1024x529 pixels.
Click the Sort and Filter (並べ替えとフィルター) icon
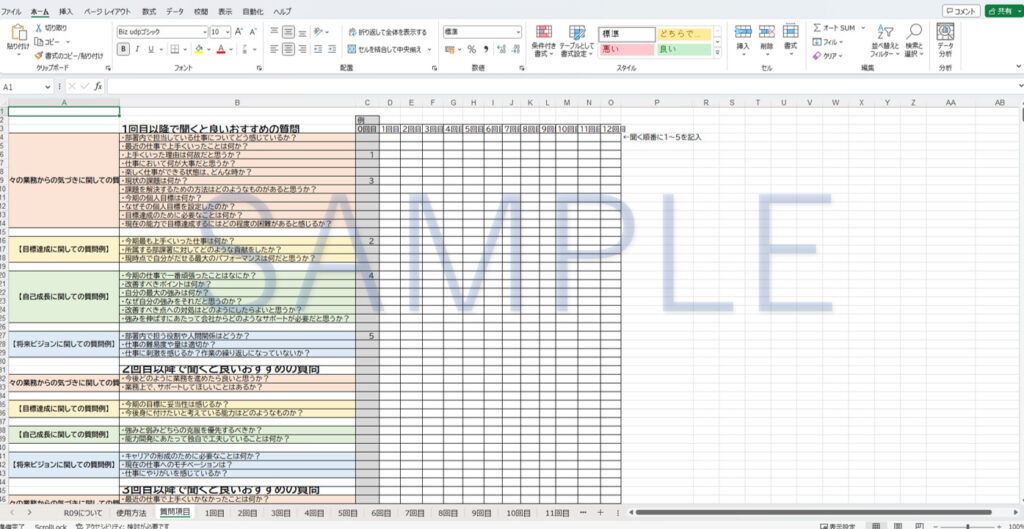885,32
